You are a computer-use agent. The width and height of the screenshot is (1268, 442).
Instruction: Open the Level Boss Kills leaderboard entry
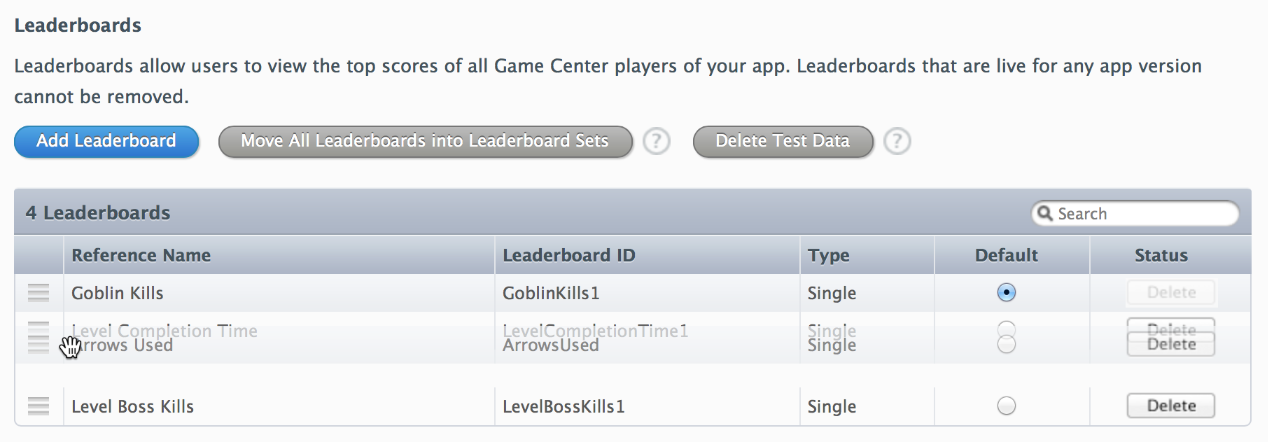(x=132, y=406)
